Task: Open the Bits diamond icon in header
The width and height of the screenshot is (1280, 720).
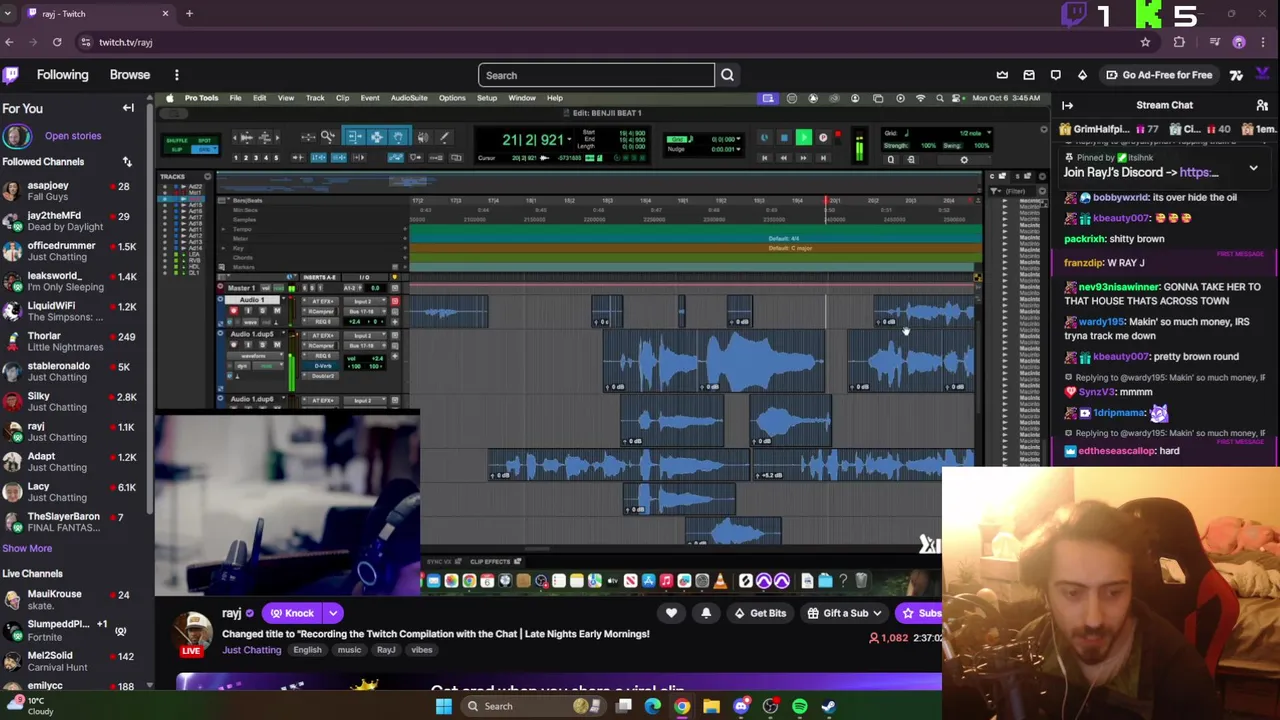Action: (x=1082, y=75)
